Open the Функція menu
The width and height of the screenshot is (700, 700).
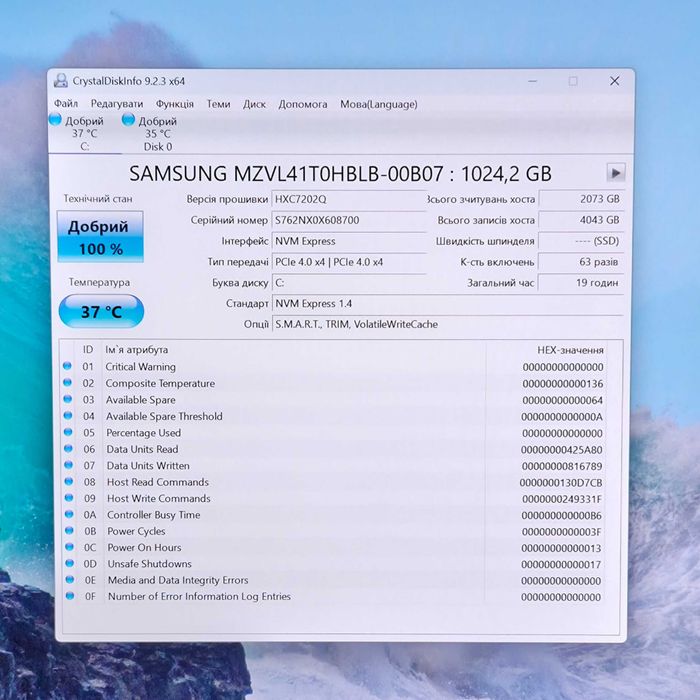[x=175, y=104]
